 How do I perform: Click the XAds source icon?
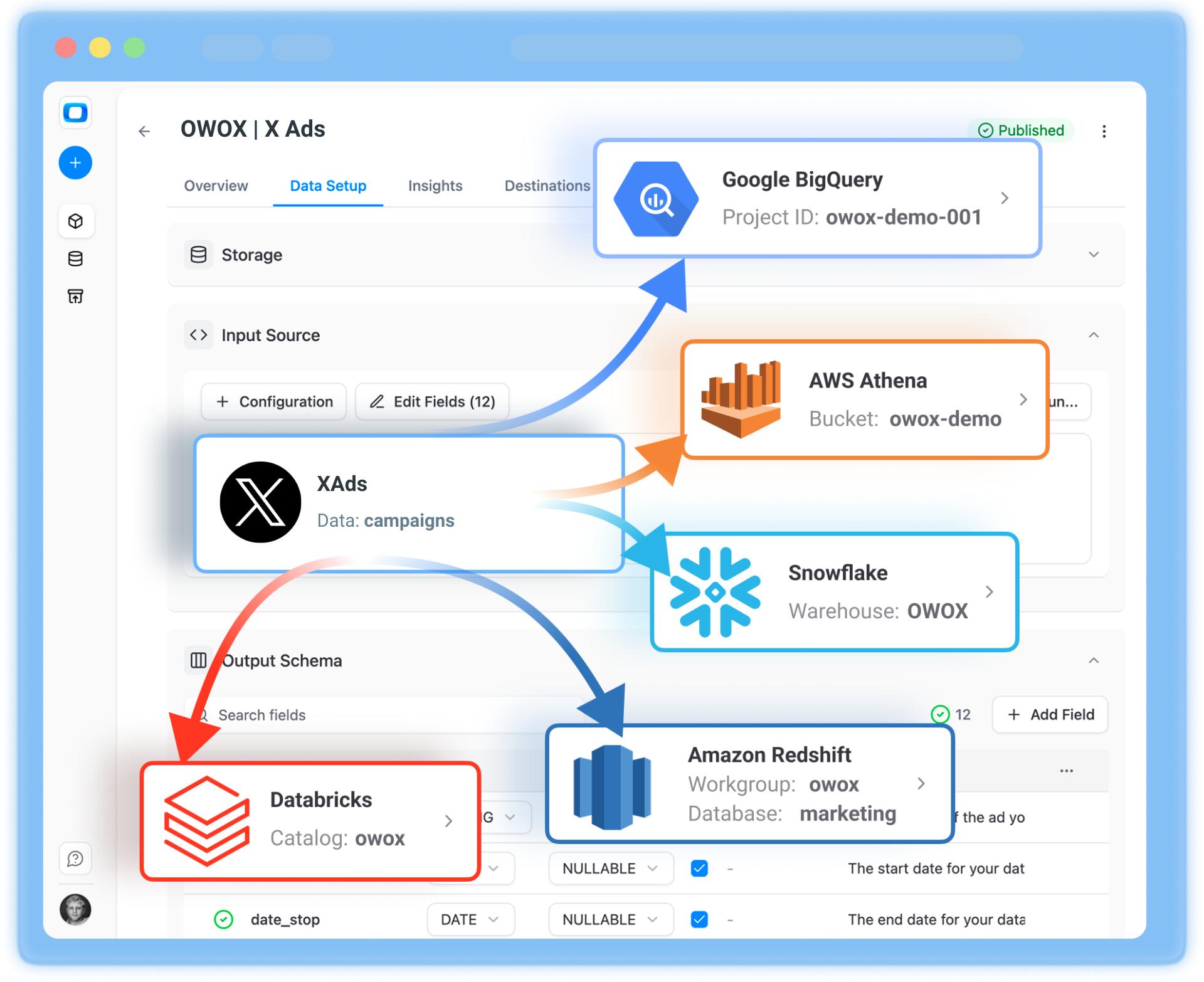click(260, 502)
